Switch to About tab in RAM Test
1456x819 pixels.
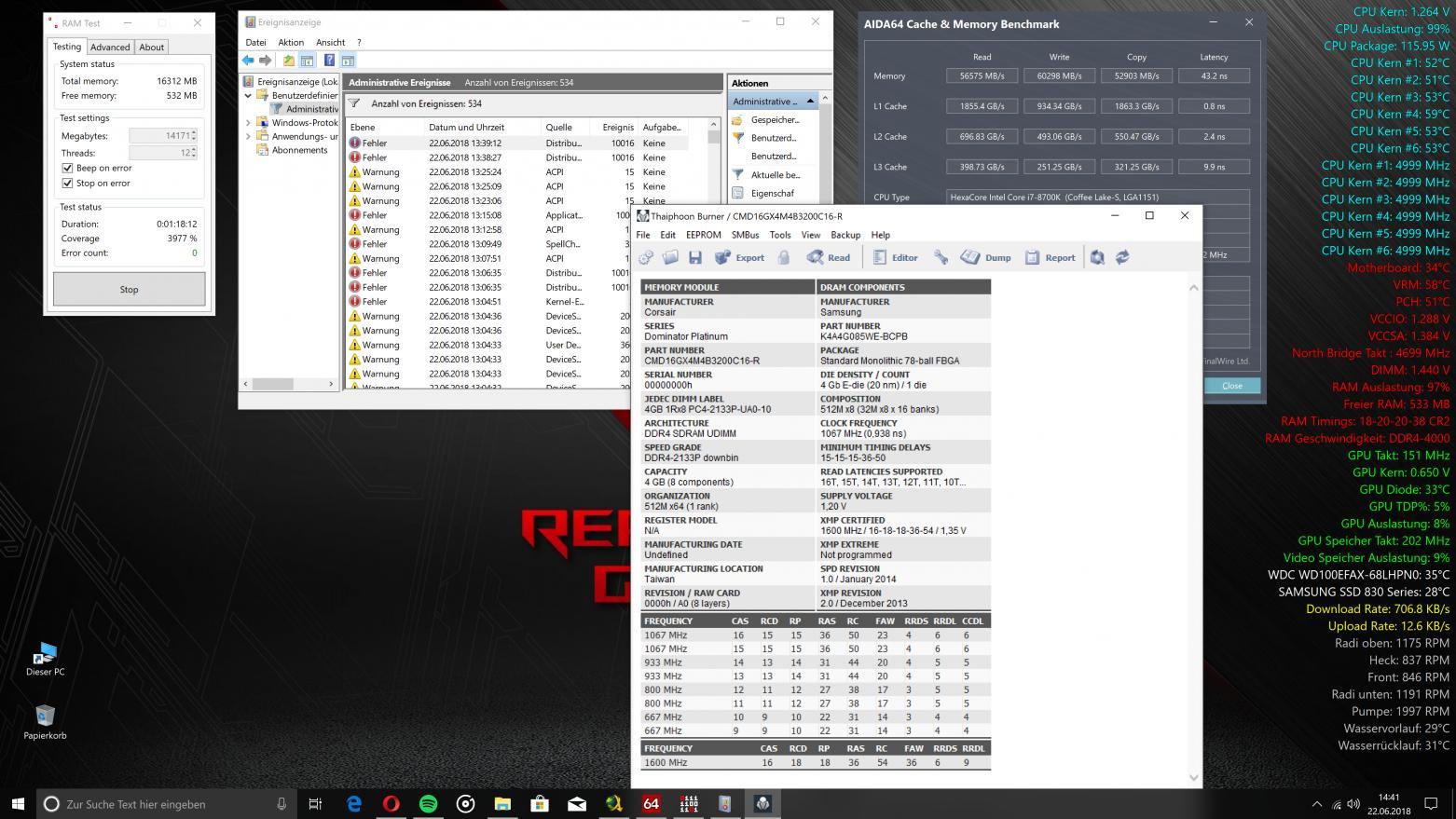pyautogui.click(x=152, y=48)
